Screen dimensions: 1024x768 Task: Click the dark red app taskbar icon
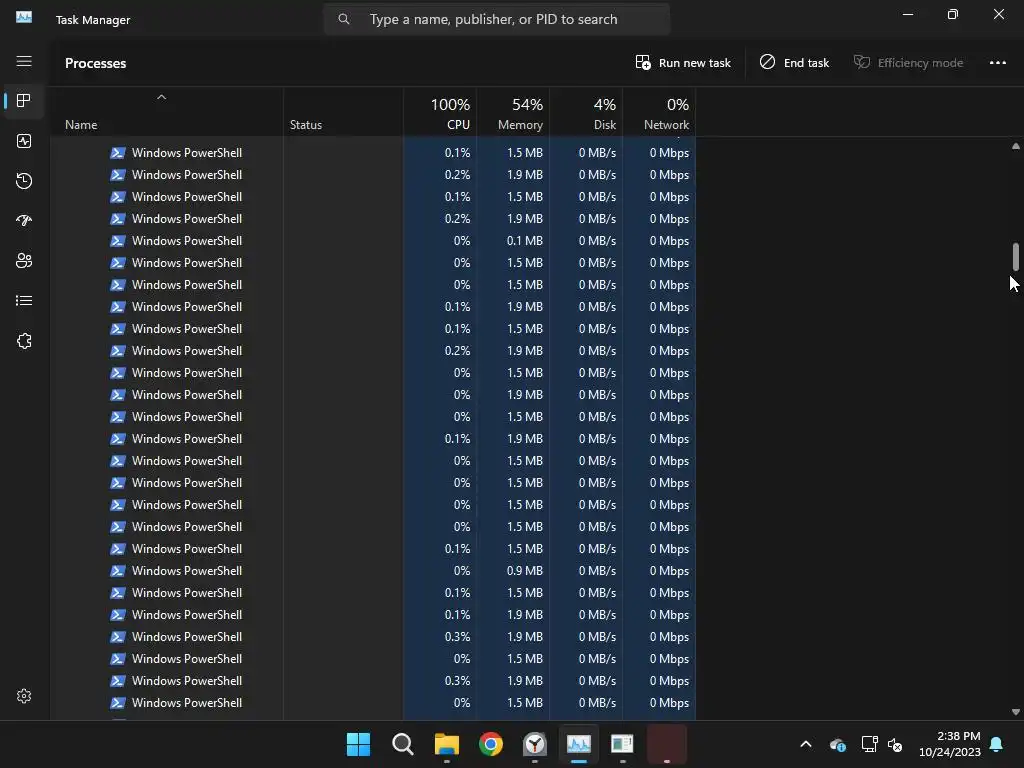(x=667, y=744)
